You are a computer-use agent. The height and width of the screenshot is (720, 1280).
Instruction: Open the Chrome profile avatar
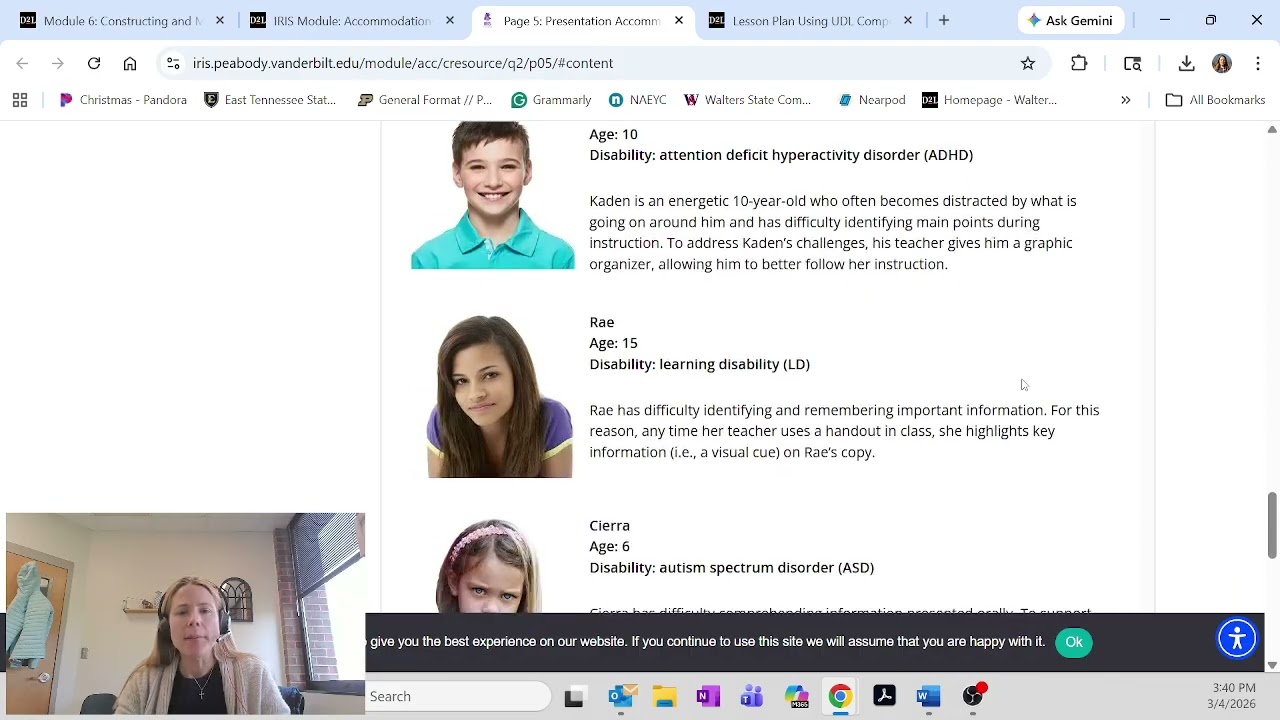pos(1222,63)
